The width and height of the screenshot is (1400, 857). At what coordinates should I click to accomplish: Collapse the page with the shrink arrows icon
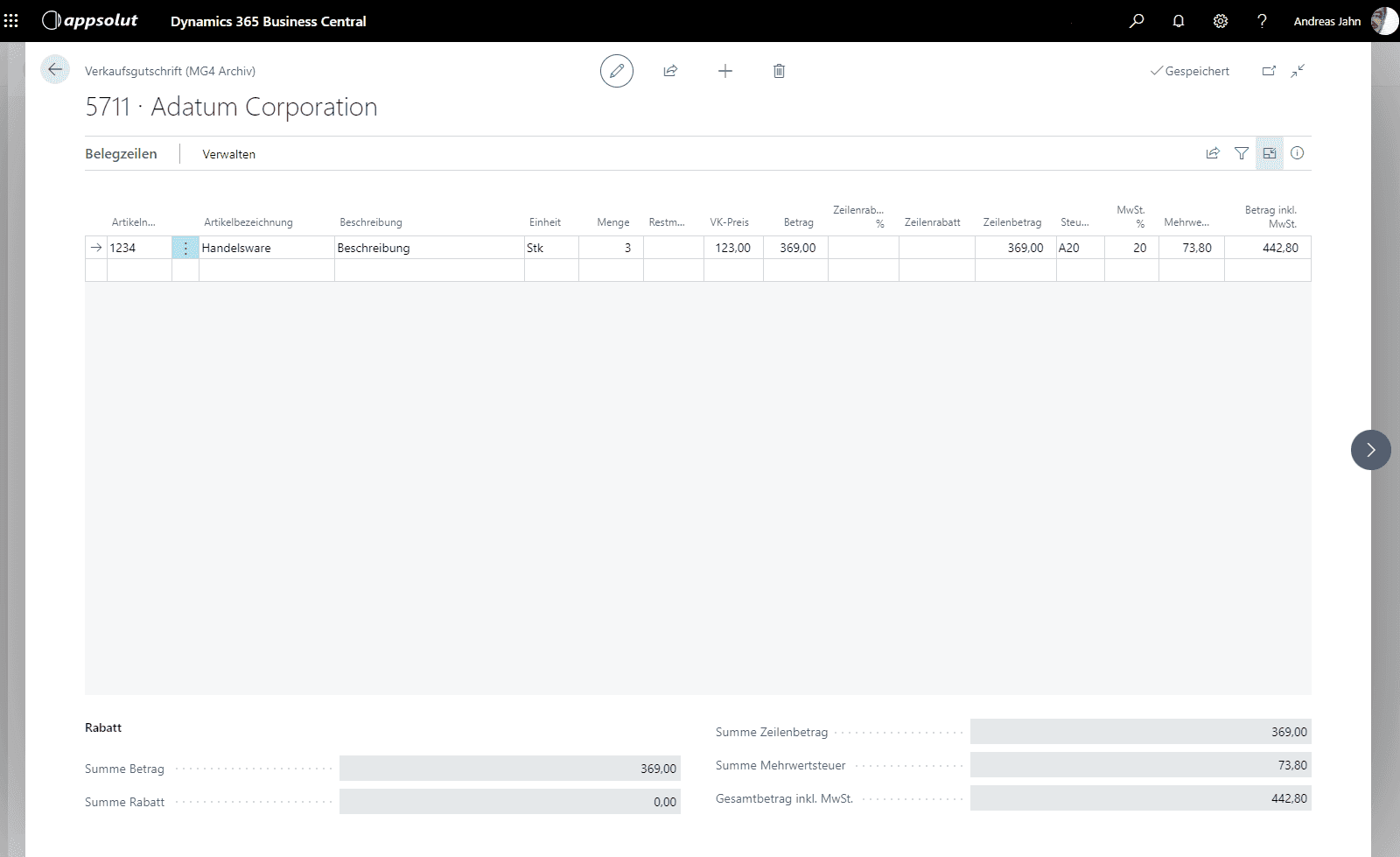tap(1298, 71)
